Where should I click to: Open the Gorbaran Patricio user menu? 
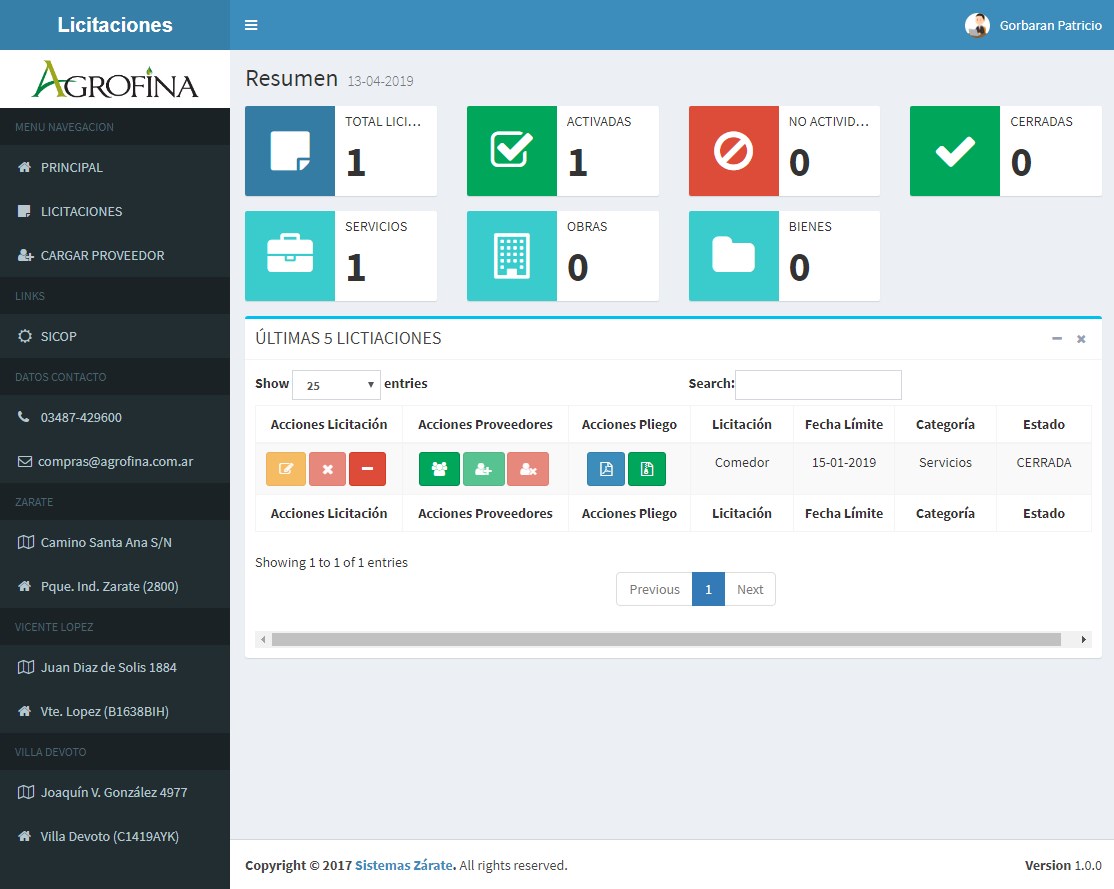pos(1035,26)
